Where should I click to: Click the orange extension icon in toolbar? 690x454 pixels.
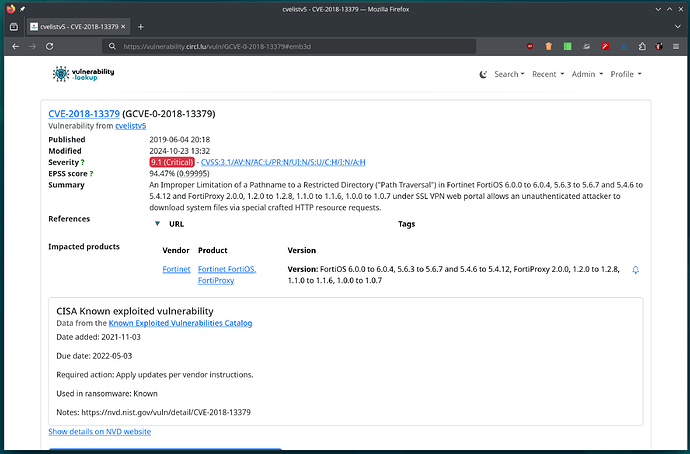tap(548, 46)
